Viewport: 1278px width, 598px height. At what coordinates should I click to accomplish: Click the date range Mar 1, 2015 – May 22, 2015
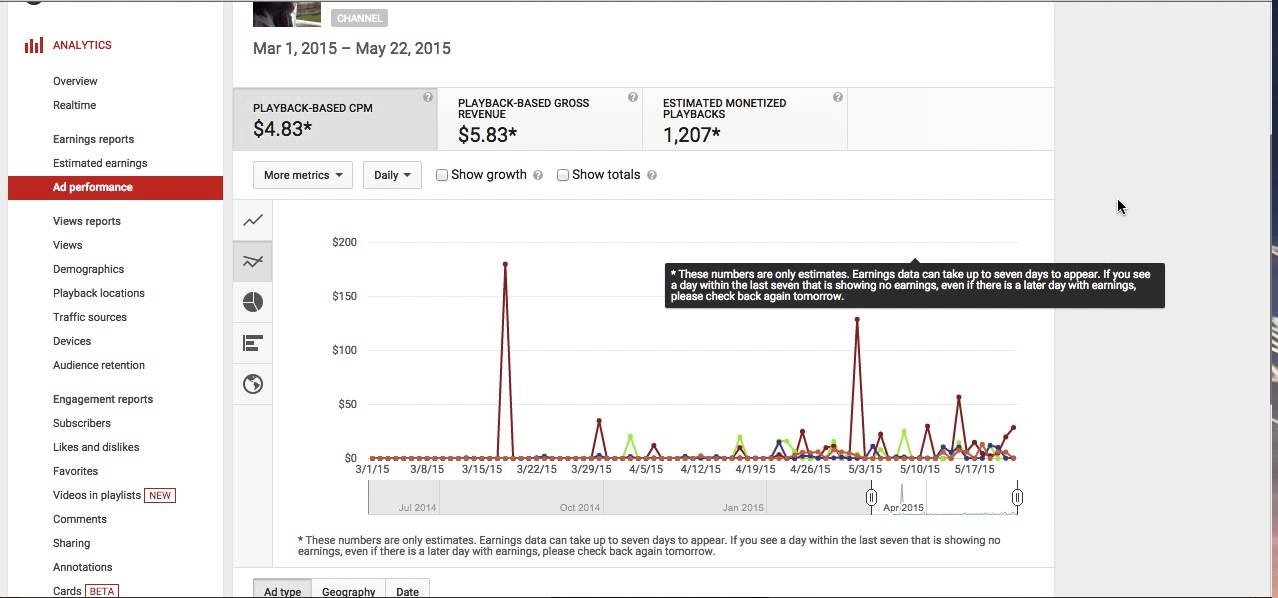click(352, 48)
